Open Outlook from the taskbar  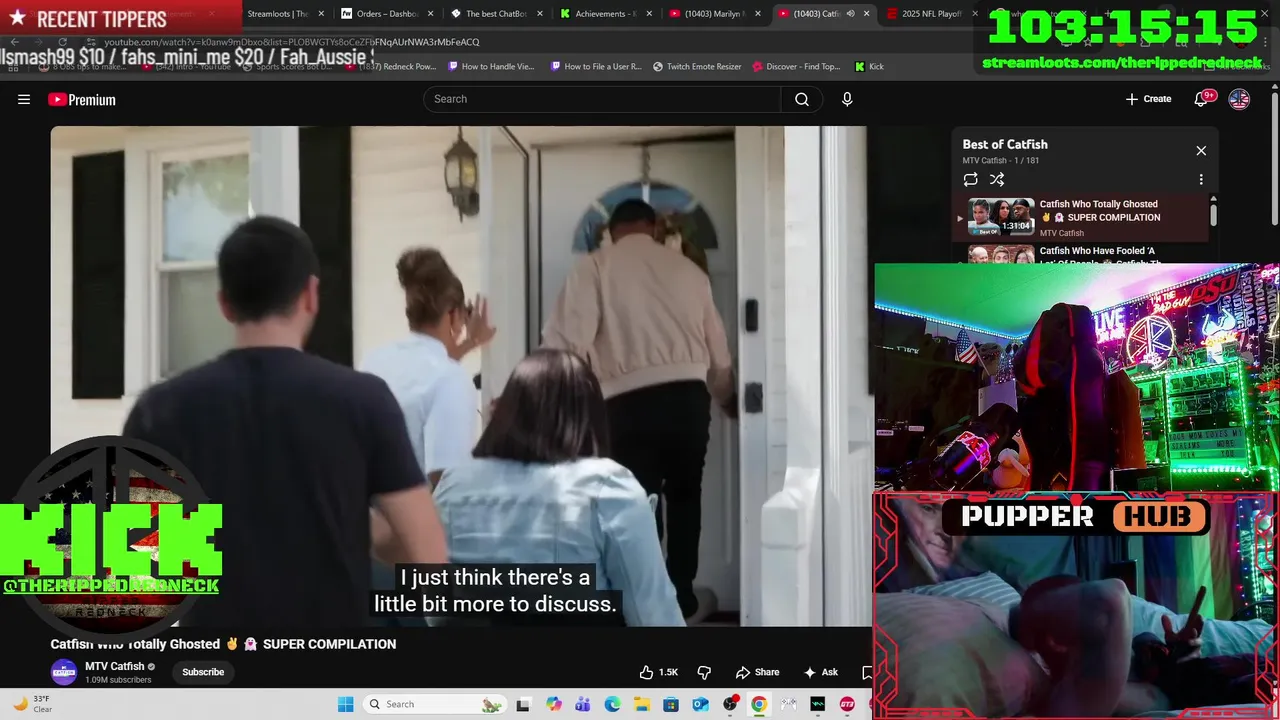[x=700, y=704]
